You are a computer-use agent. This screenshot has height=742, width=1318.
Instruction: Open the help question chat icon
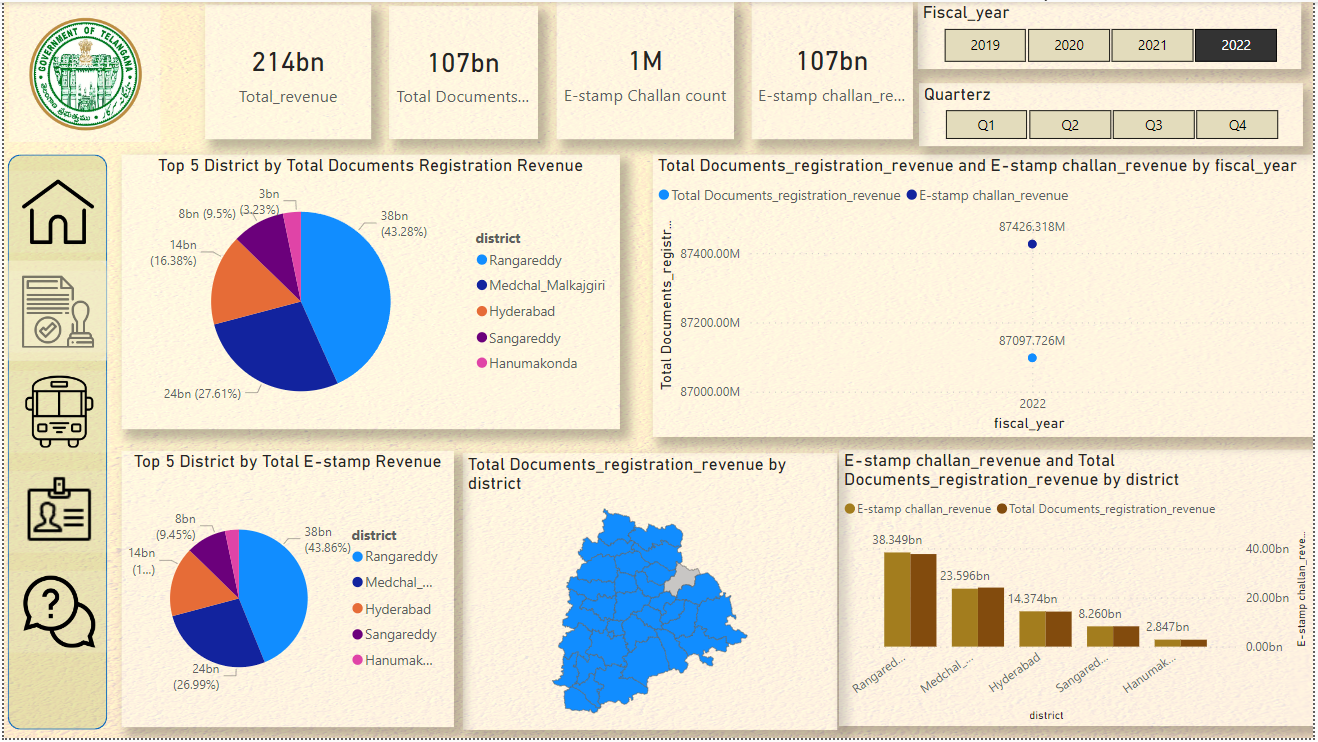point(58,612)
